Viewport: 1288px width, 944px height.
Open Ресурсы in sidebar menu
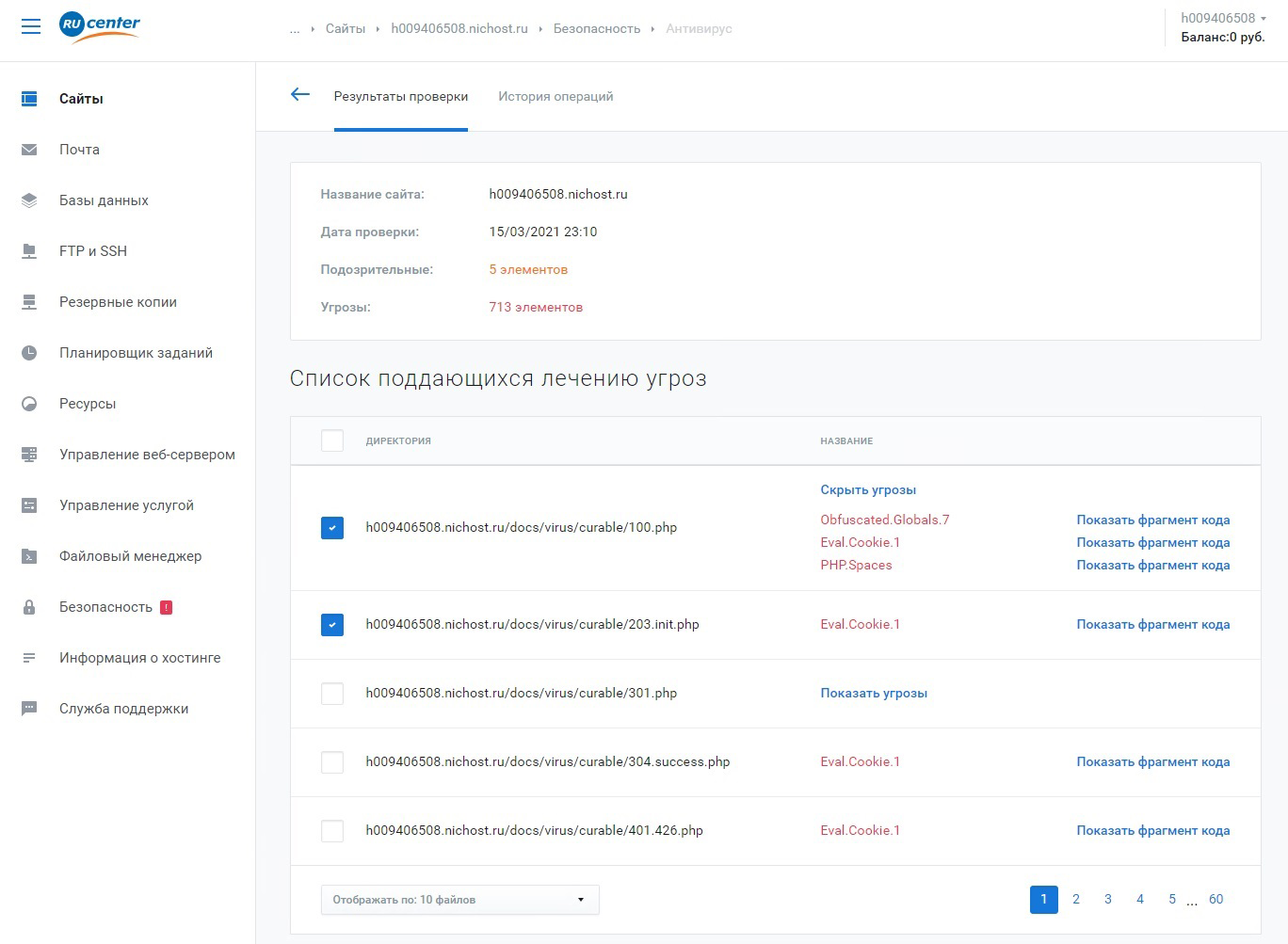(88, 404)
